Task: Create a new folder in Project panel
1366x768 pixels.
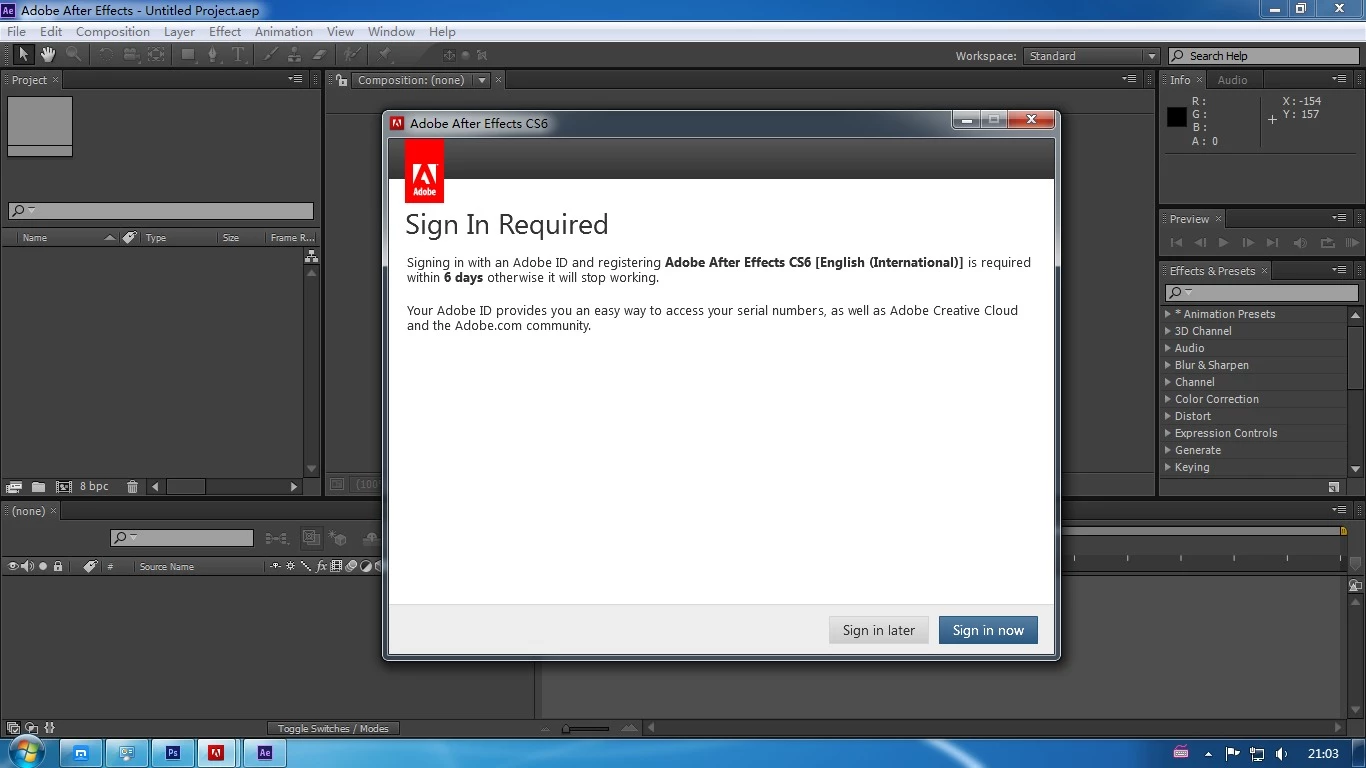Action: (38, 487)
